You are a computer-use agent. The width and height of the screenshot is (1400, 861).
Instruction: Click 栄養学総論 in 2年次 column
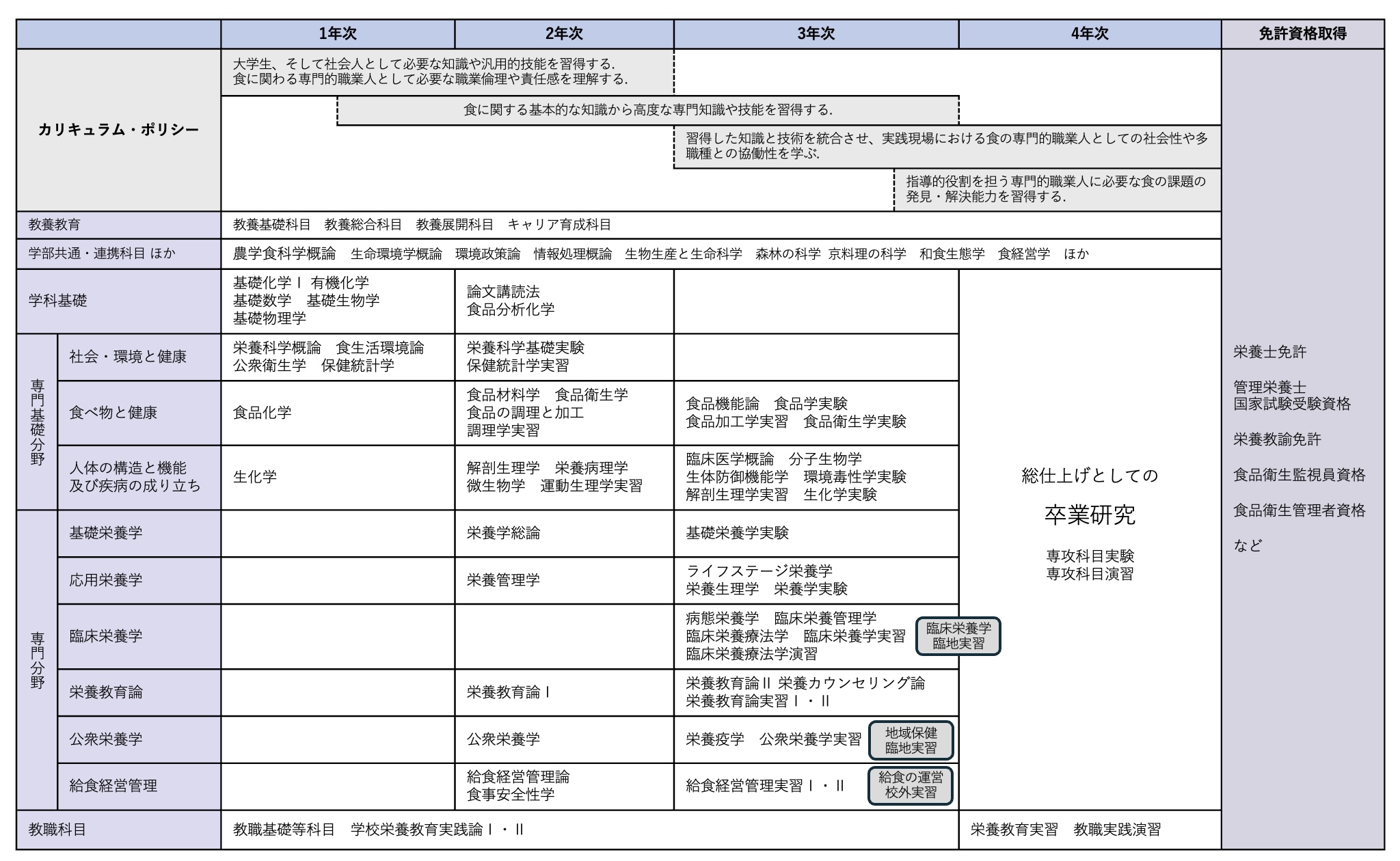503,533
